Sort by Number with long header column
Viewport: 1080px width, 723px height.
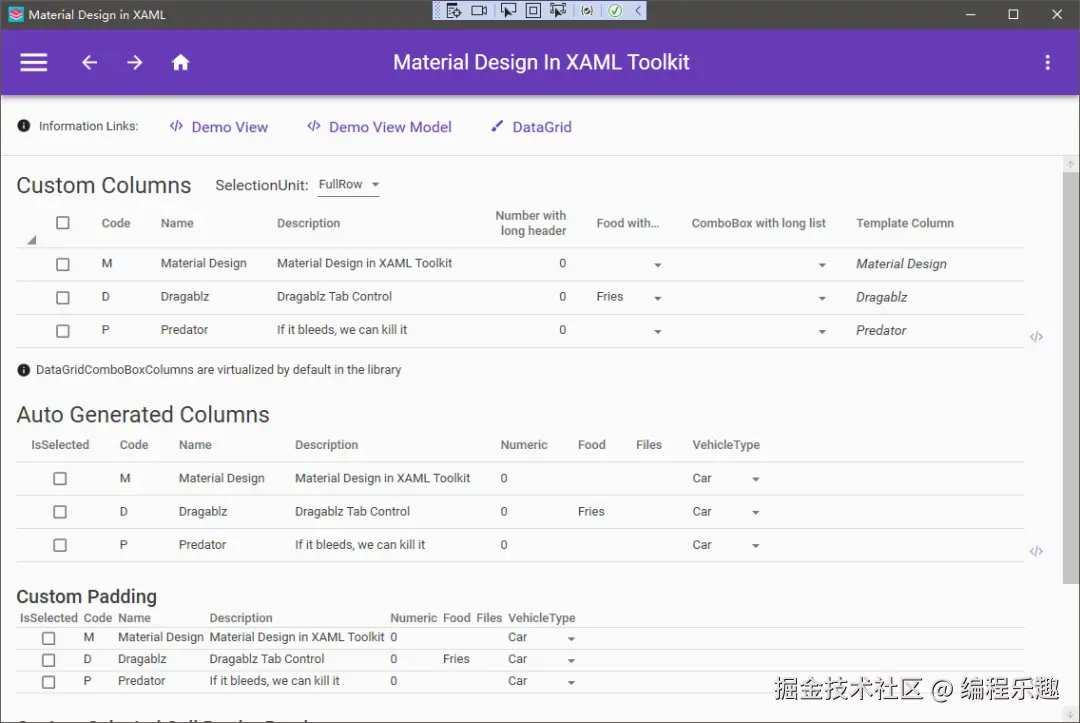click(x=530, y=223)
